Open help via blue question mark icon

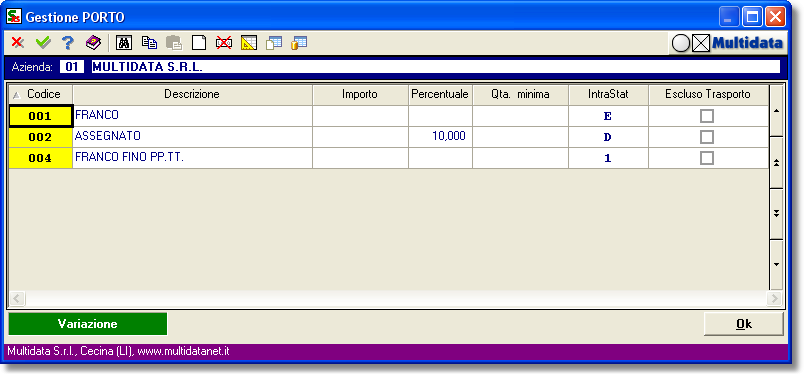tap(68, 43)
